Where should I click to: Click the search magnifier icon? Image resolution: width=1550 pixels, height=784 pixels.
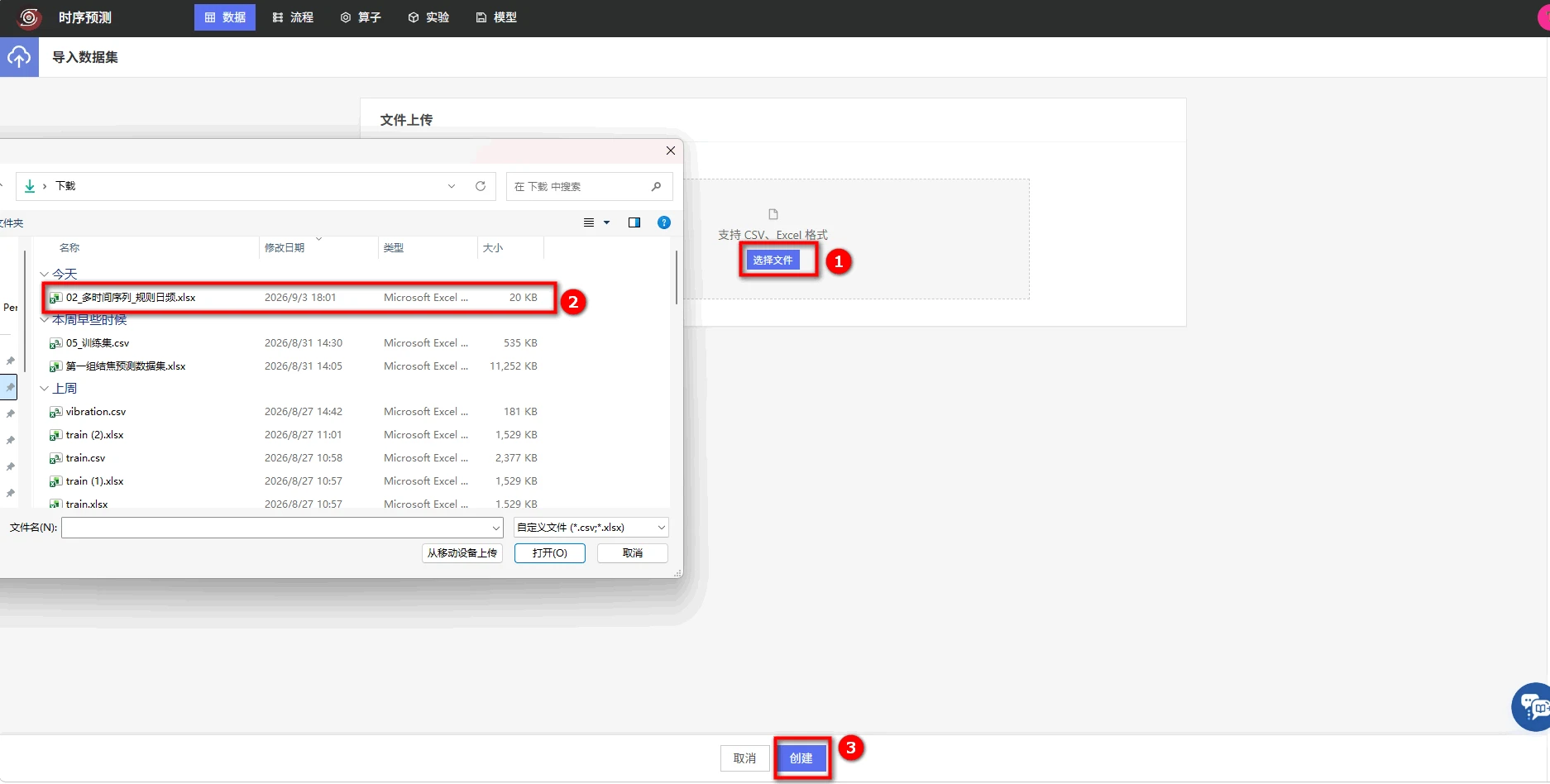[x=656, y=186]
